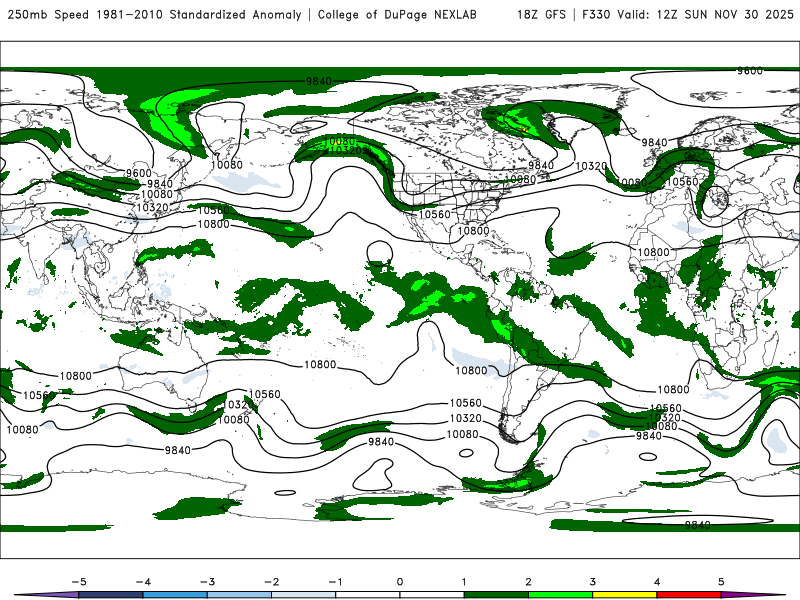Click the '-3' legend tick label
The width and height of the screenshot is (800, 600).
coord(207,582)
